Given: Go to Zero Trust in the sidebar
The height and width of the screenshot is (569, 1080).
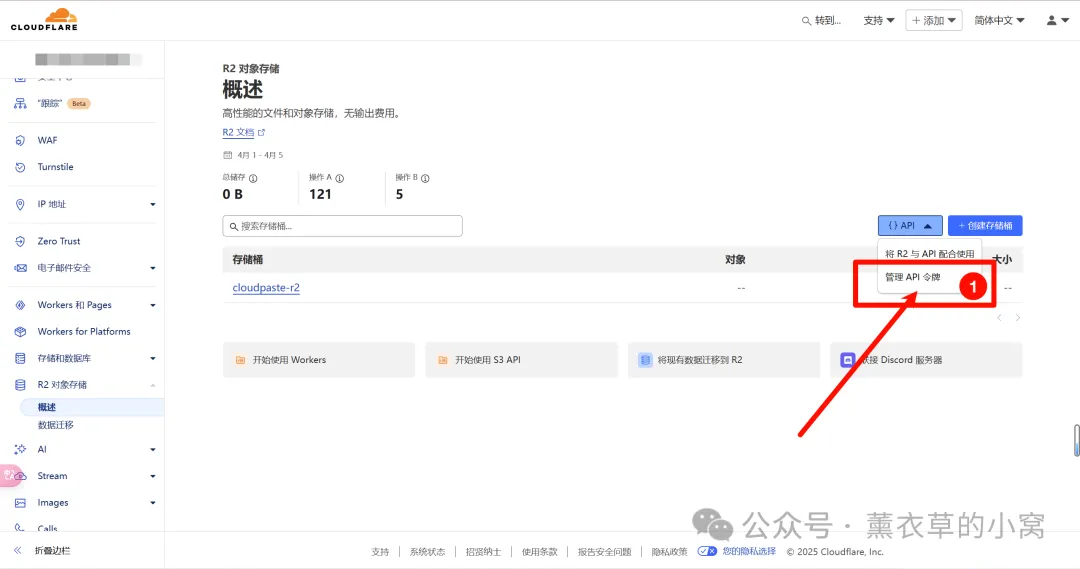Looking at the screenshot, I should coord(59,242).
